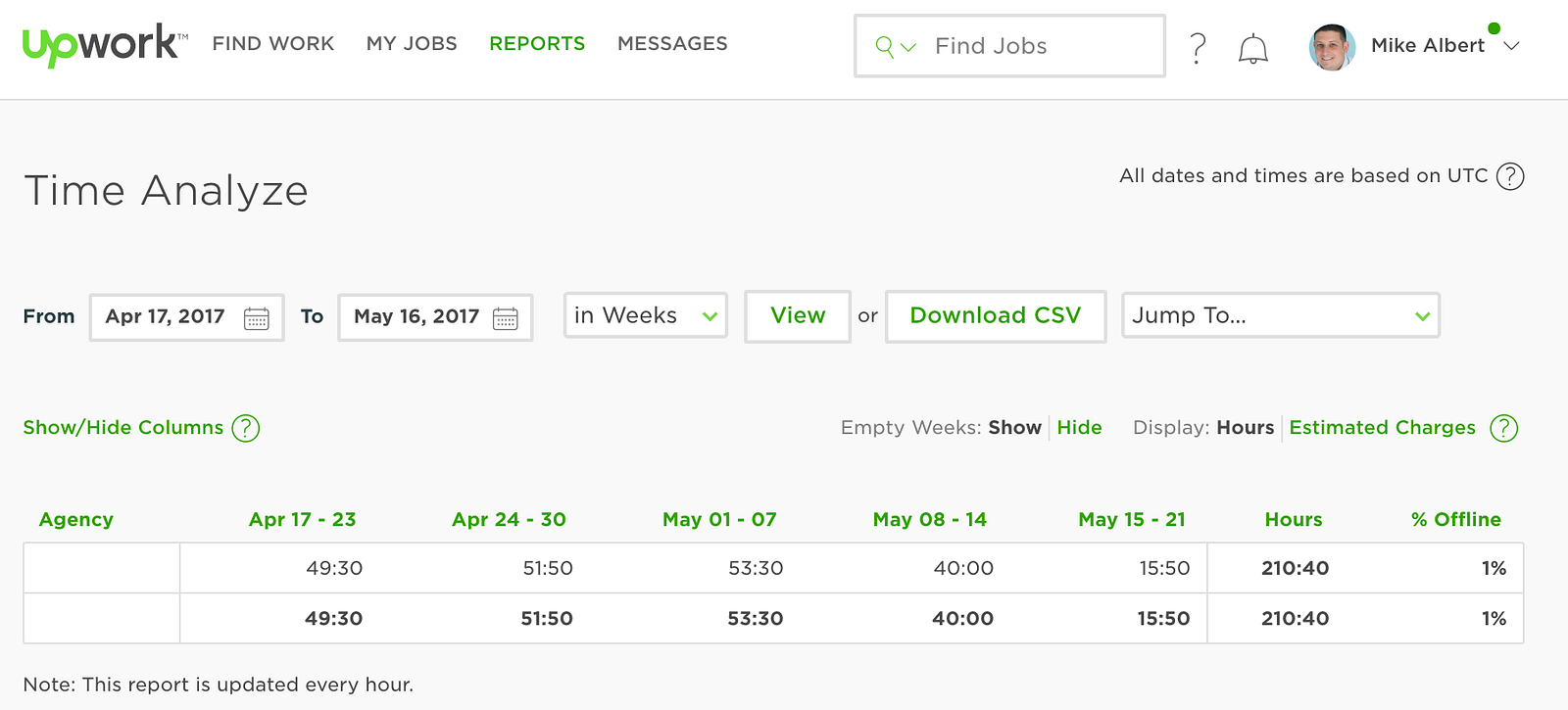Click help icon beside Estimated Charges

[x=1503, y=428]
